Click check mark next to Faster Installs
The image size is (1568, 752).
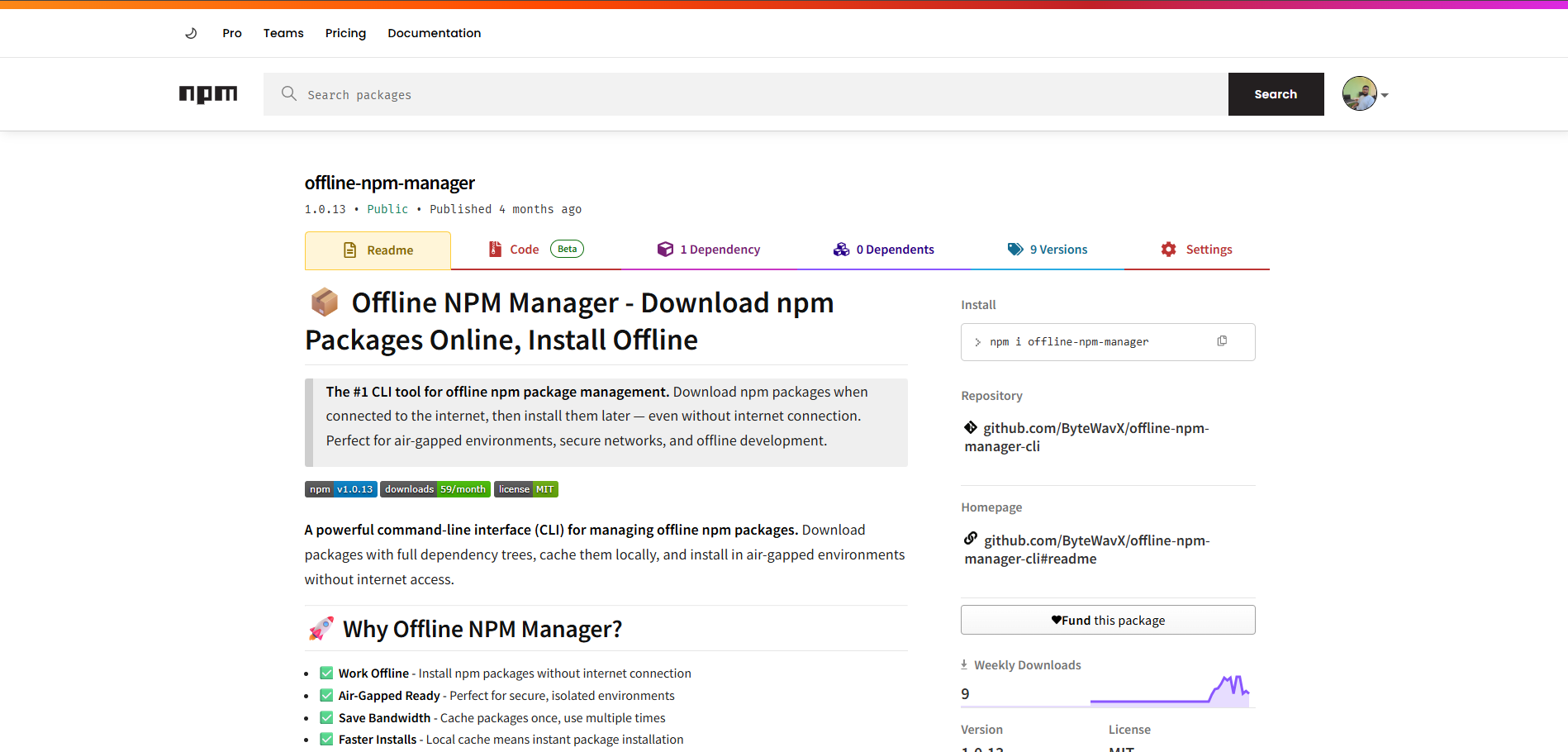tap(326, 739)
